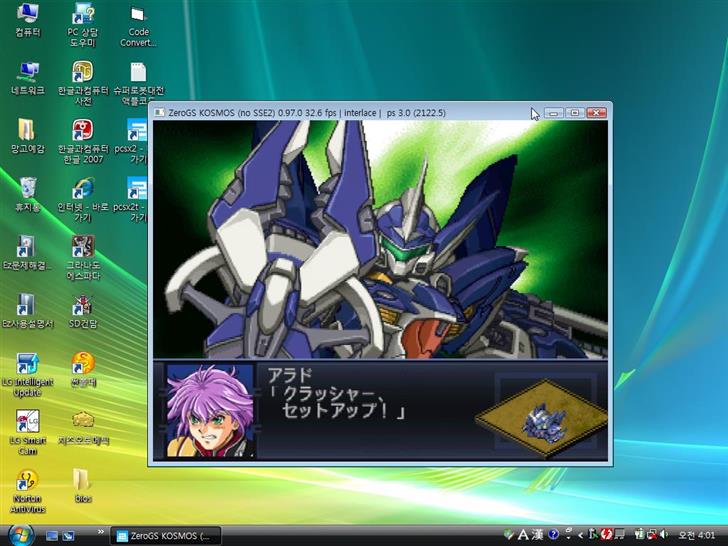Open language bar options arrow
Screen dimensions: 728x546
[x=568, y=537]
